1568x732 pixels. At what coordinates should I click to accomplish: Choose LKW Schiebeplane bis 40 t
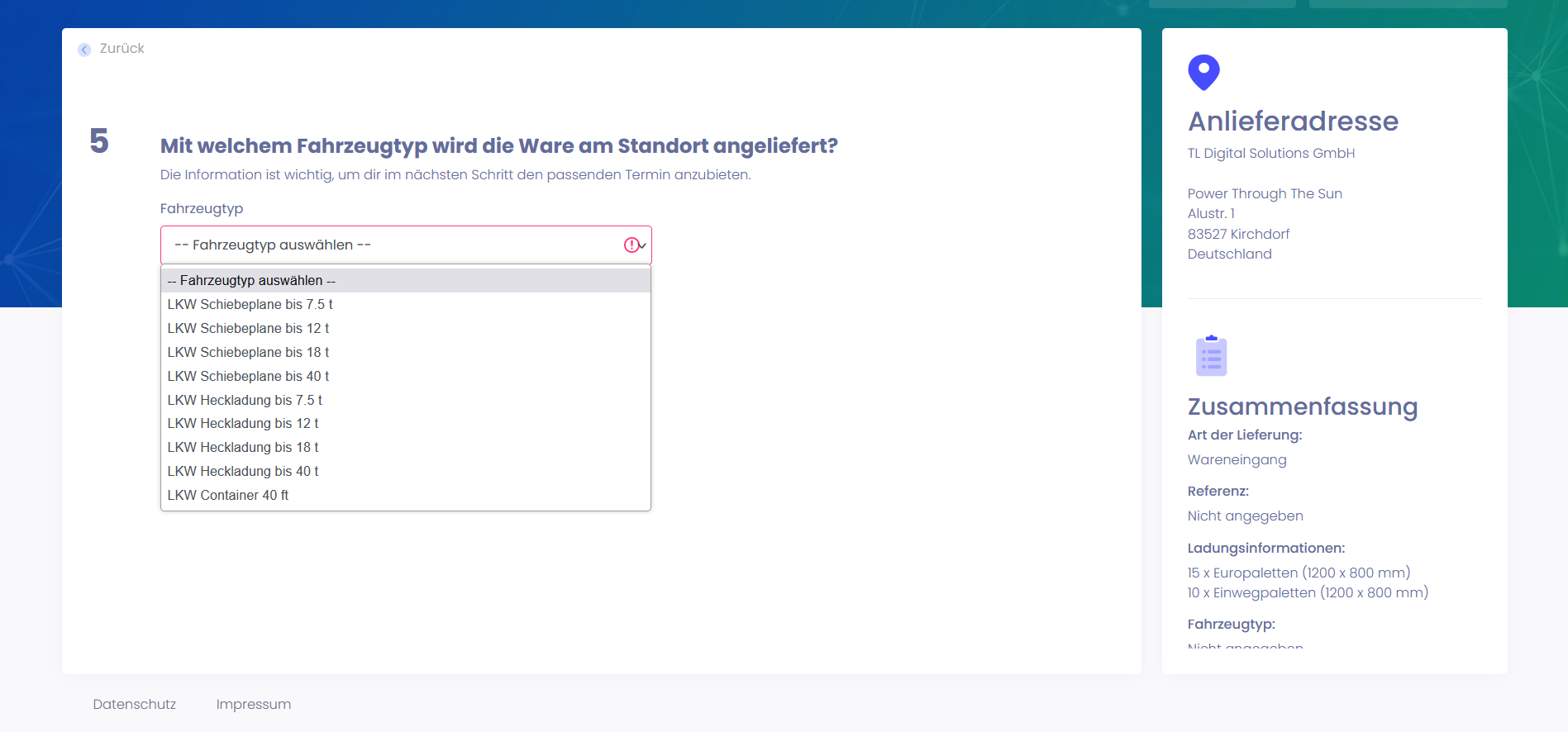coord(248,377)
